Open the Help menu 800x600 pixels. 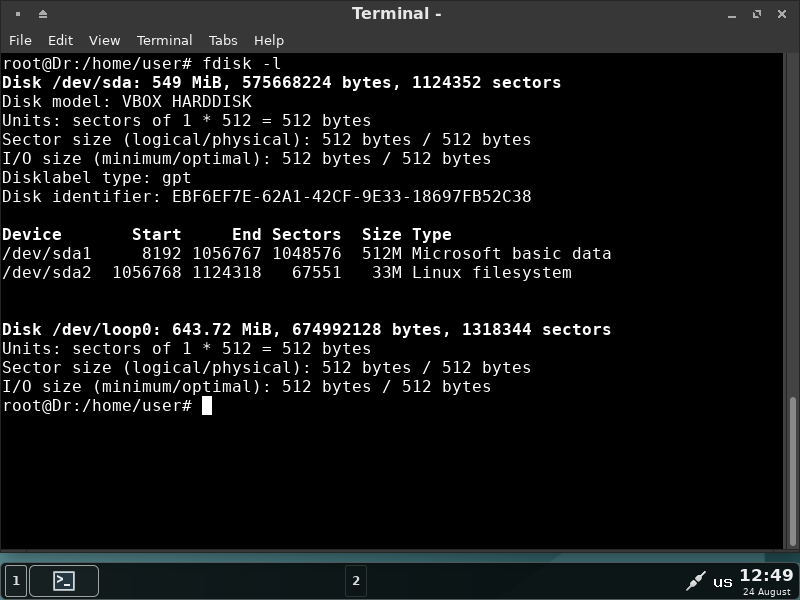(268, 40)
